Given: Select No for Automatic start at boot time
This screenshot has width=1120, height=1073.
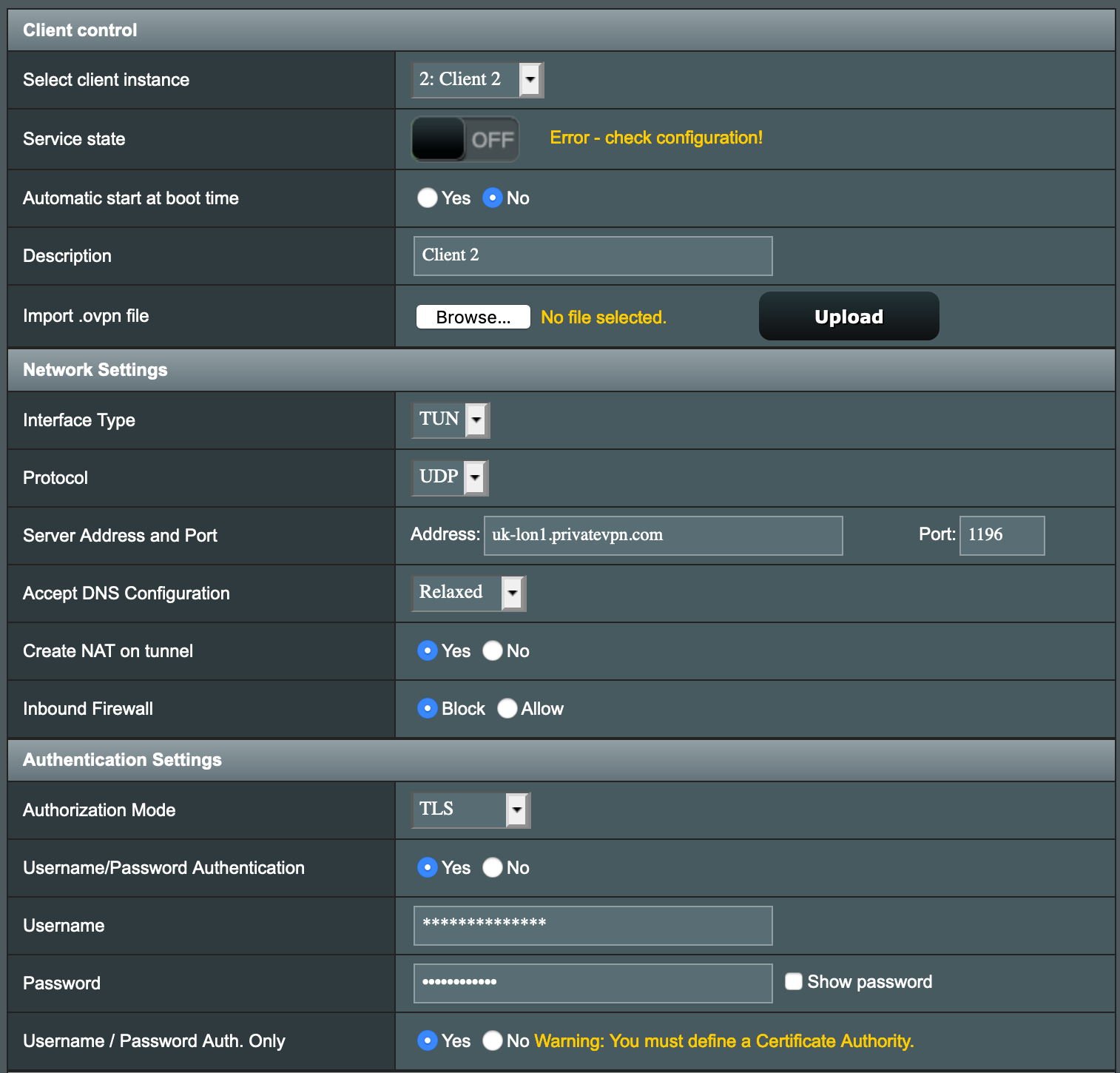Looking at the screenshot, I should tap(493, 198).
